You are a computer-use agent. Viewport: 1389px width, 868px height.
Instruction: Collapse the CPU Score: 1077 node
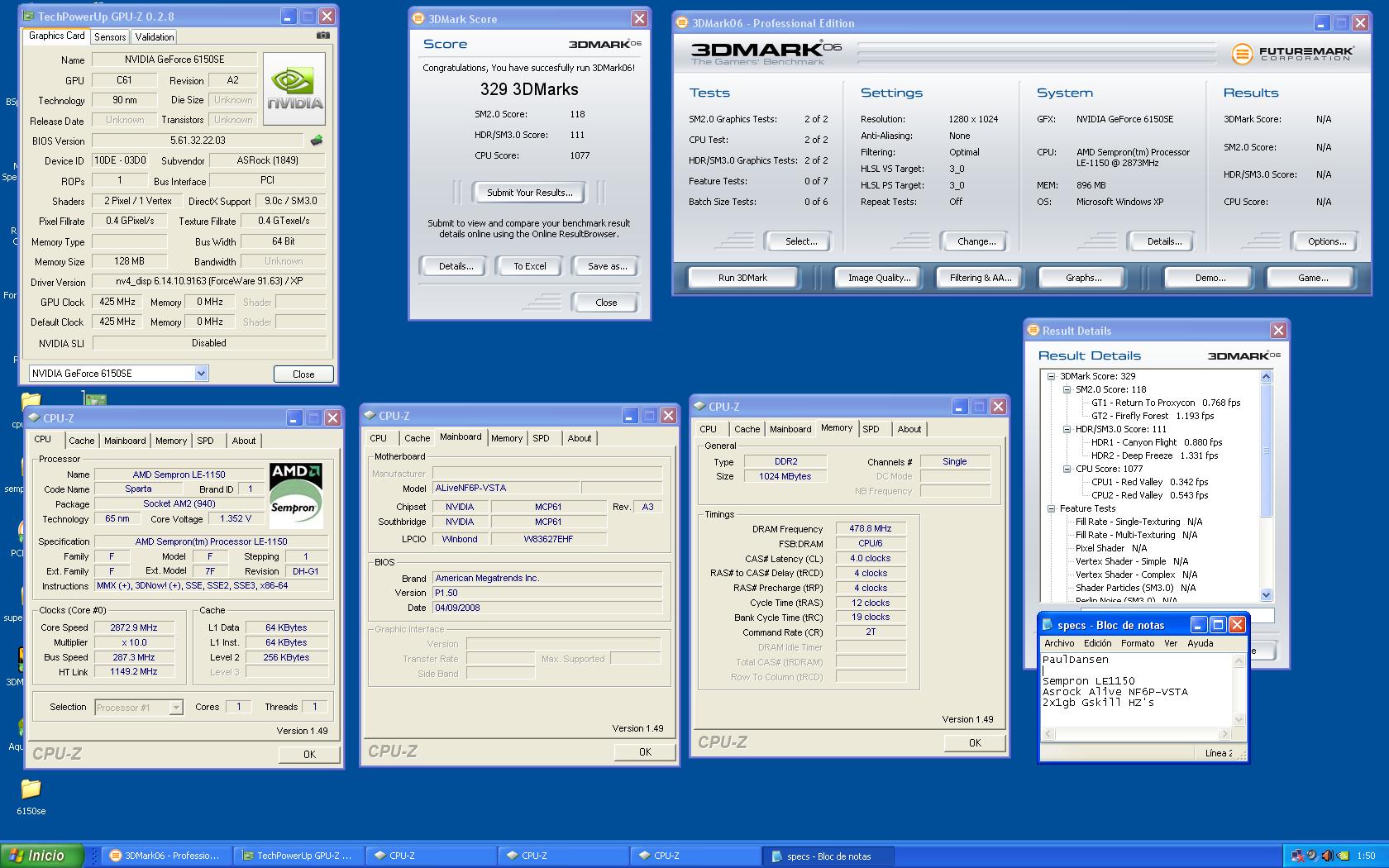coord(1067,469)
